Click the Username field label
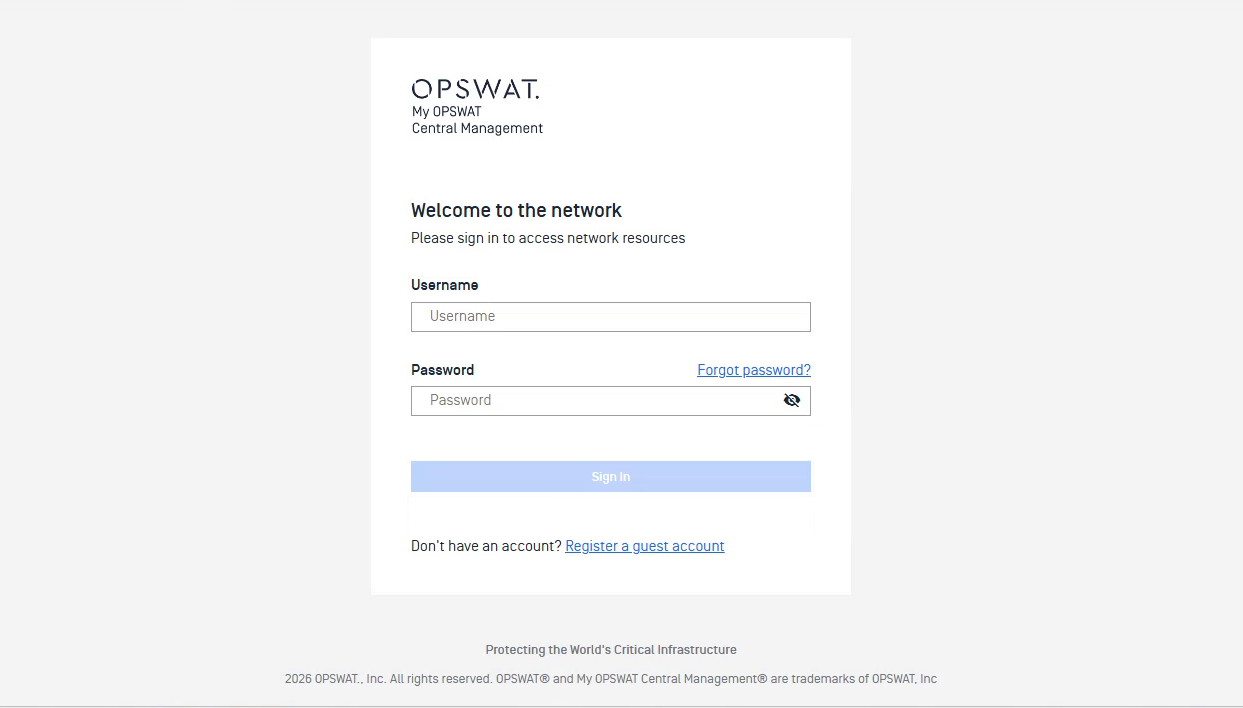This screenshot has height=708, width=1243. point(445,285)
